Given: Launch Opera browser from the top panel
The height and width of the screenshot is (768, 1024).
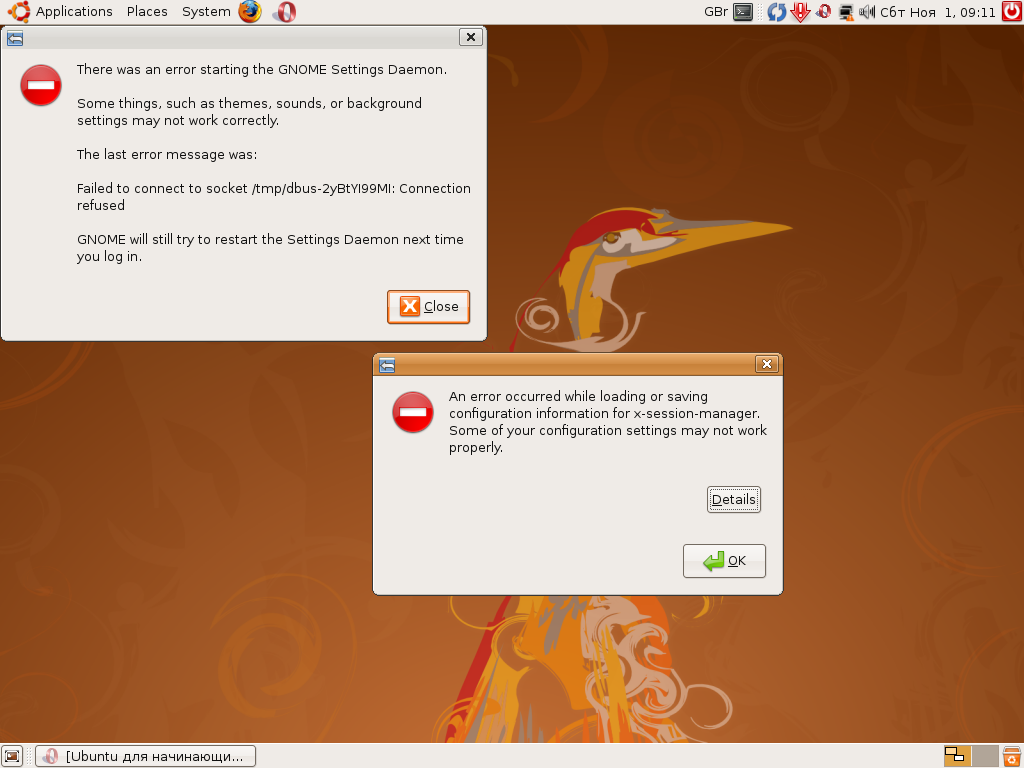Looking at the screenshot, I should (x=284, y=12).
